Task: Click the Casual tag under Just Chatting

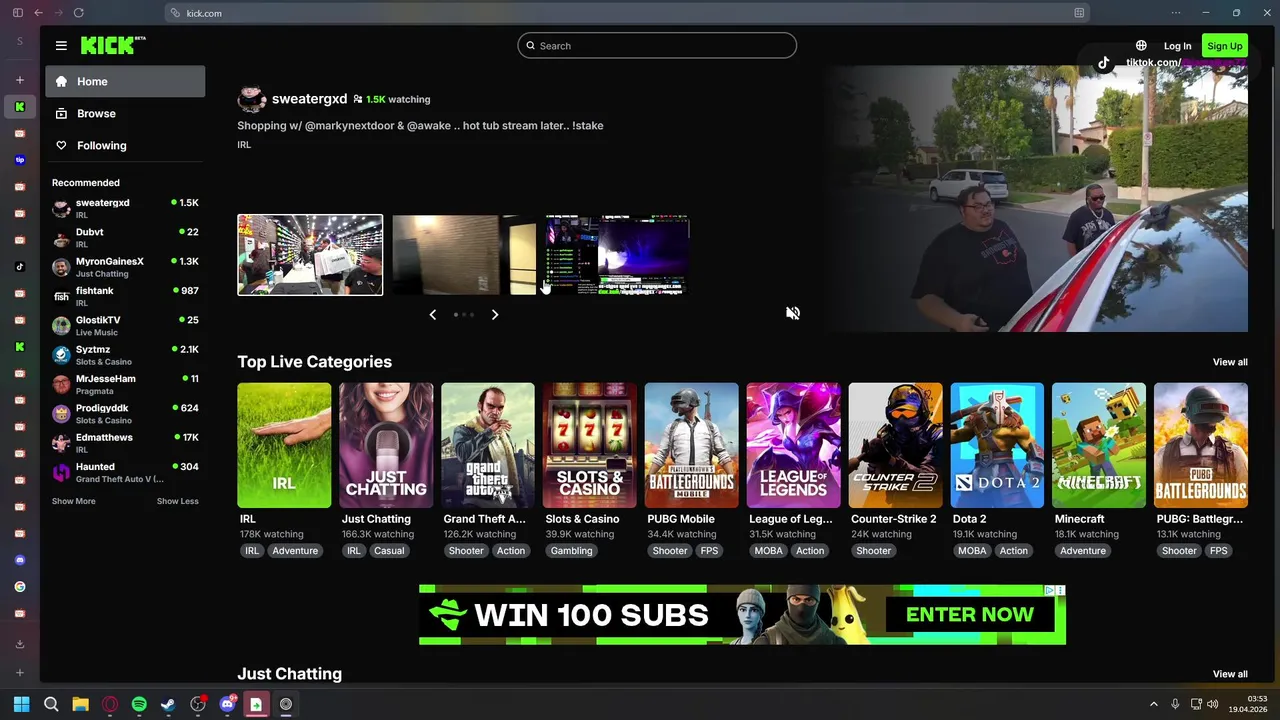Action: pos(389,551)
